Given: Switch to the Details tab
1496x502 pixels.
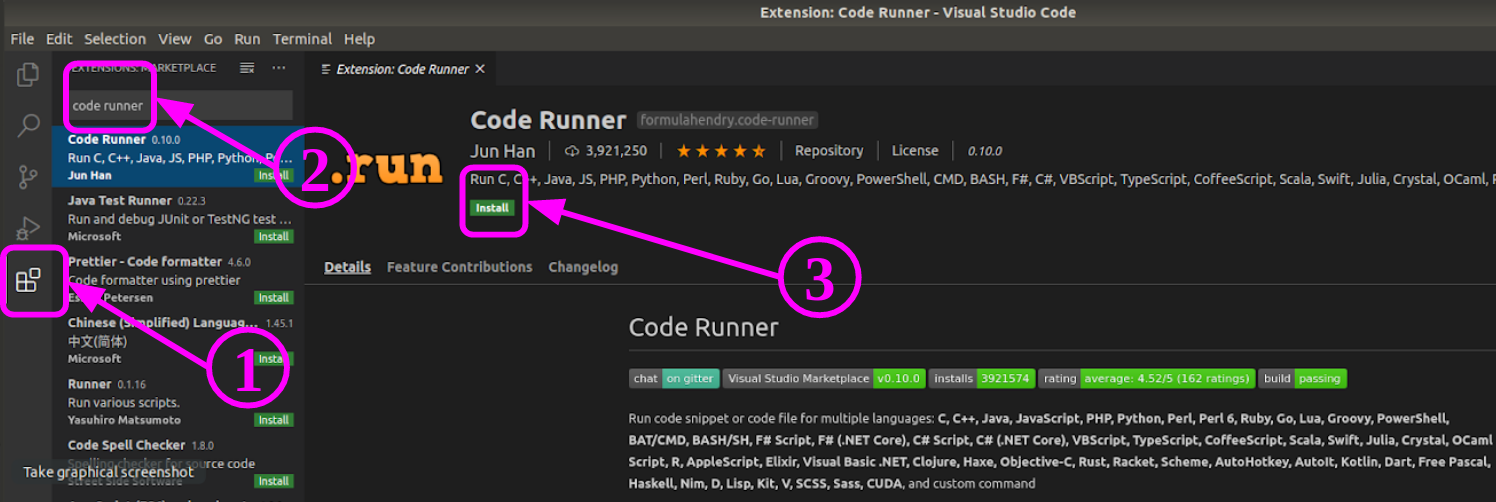Looking at the screenshot, I should click(x=347, y=267).
